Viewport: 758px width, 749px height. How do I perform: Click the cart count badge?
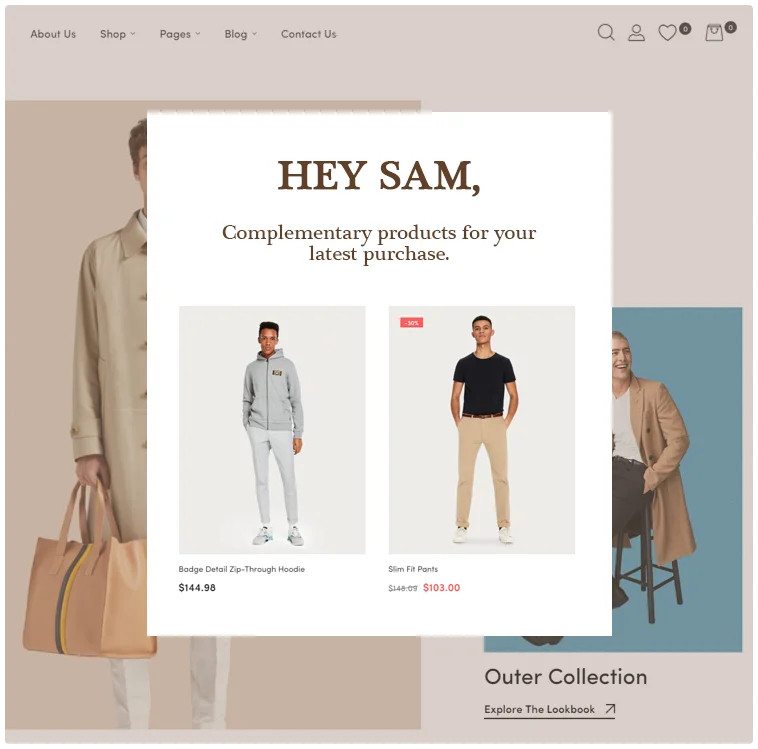(730, 27)
